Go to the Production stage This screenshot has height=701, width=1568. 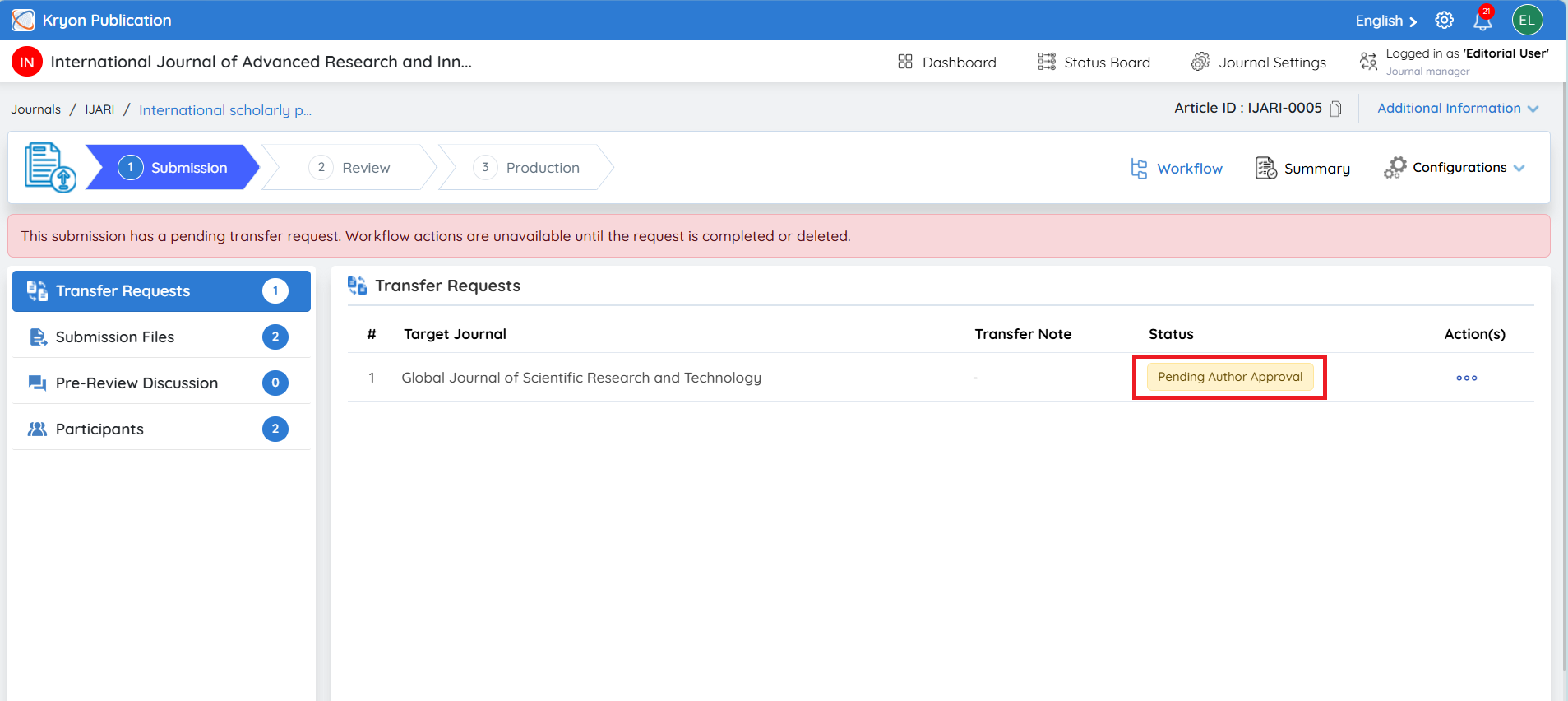[x=526, y=167]
